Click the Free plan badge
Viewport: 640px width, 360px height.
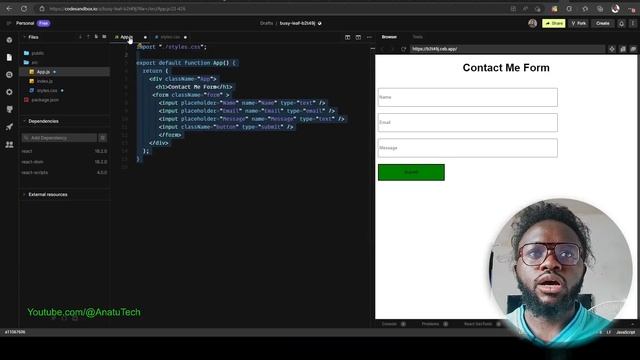click(44, 23)
